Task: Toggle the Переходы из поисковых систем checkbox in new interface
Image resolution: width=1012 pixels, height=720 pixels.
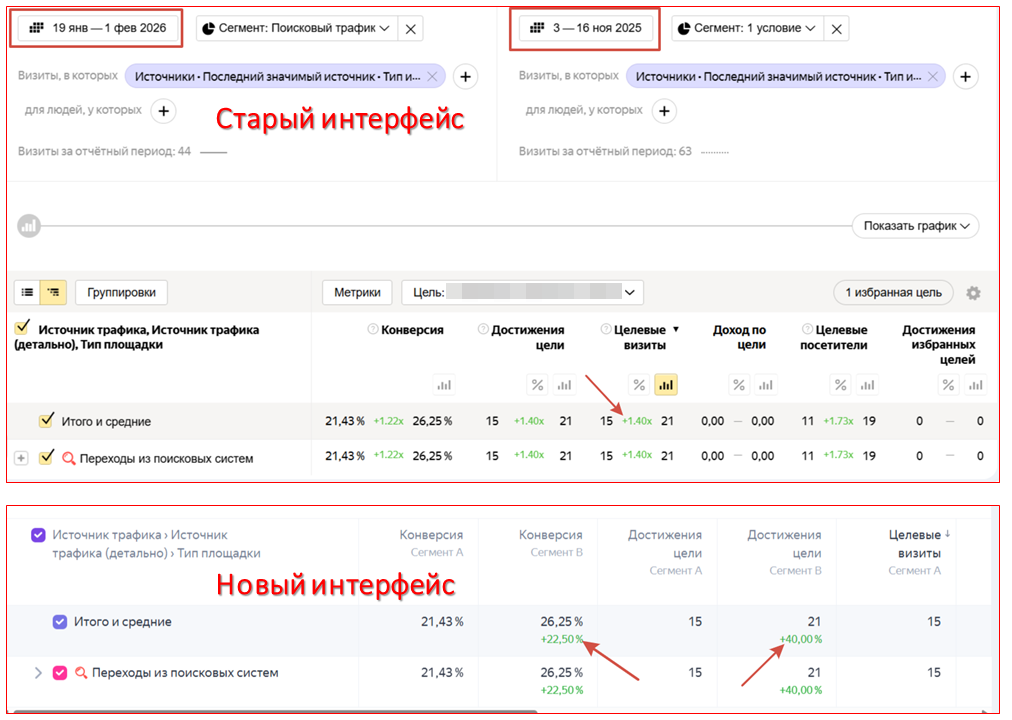Action: pos(60,673)
